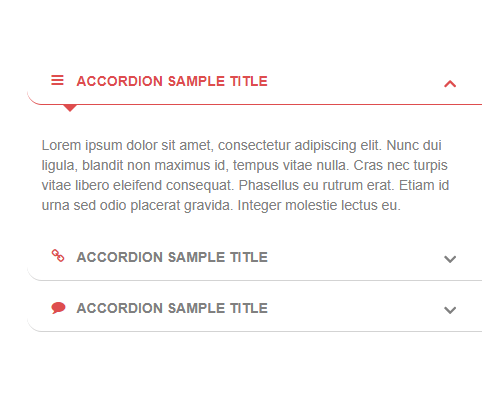Click the paragraph line starting 'ligula, blandit non'
The image size is (500, 400).
pos(244,166)
